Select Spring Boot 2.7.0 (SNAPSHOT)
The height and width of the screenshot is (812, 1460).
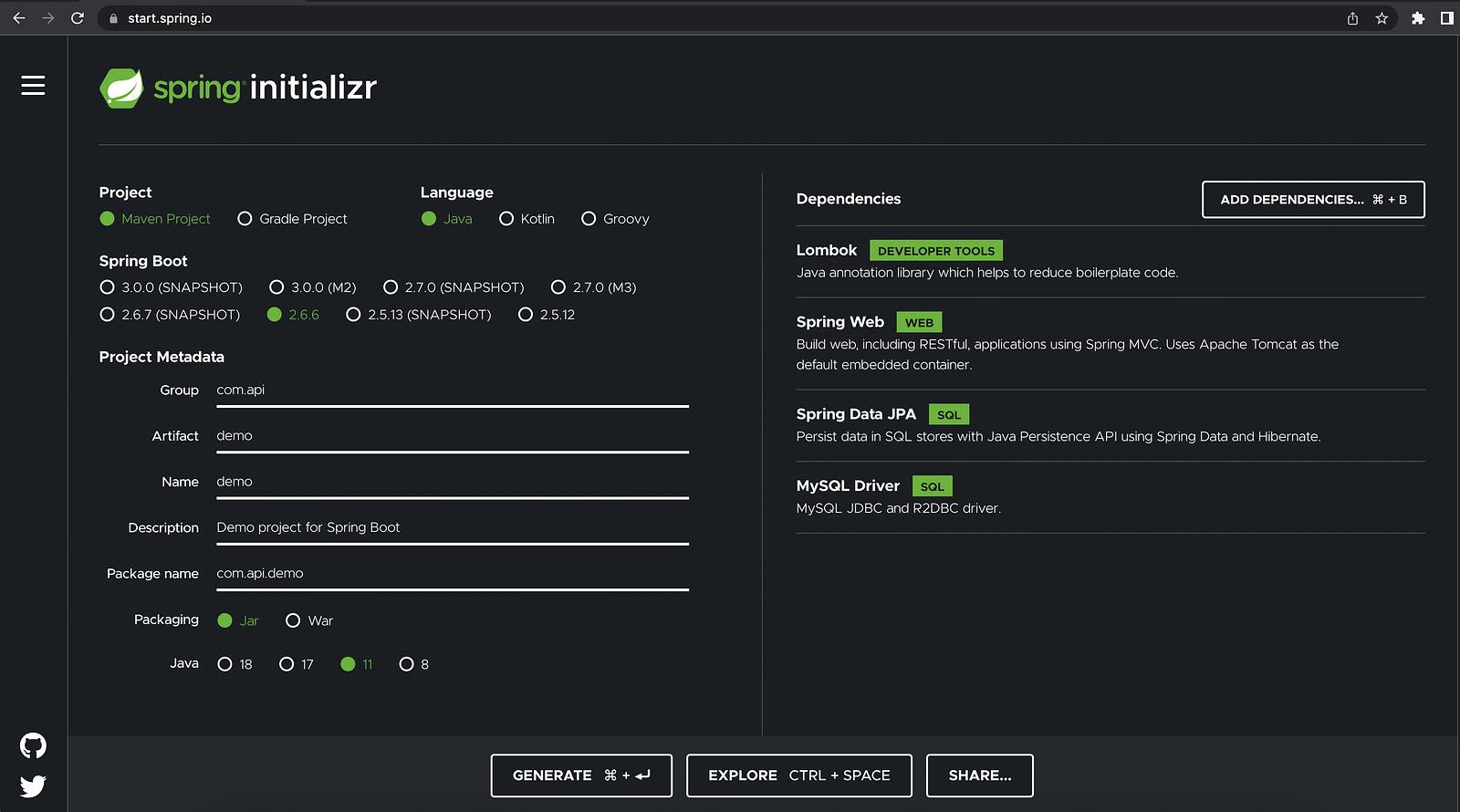tap(454, 287)
